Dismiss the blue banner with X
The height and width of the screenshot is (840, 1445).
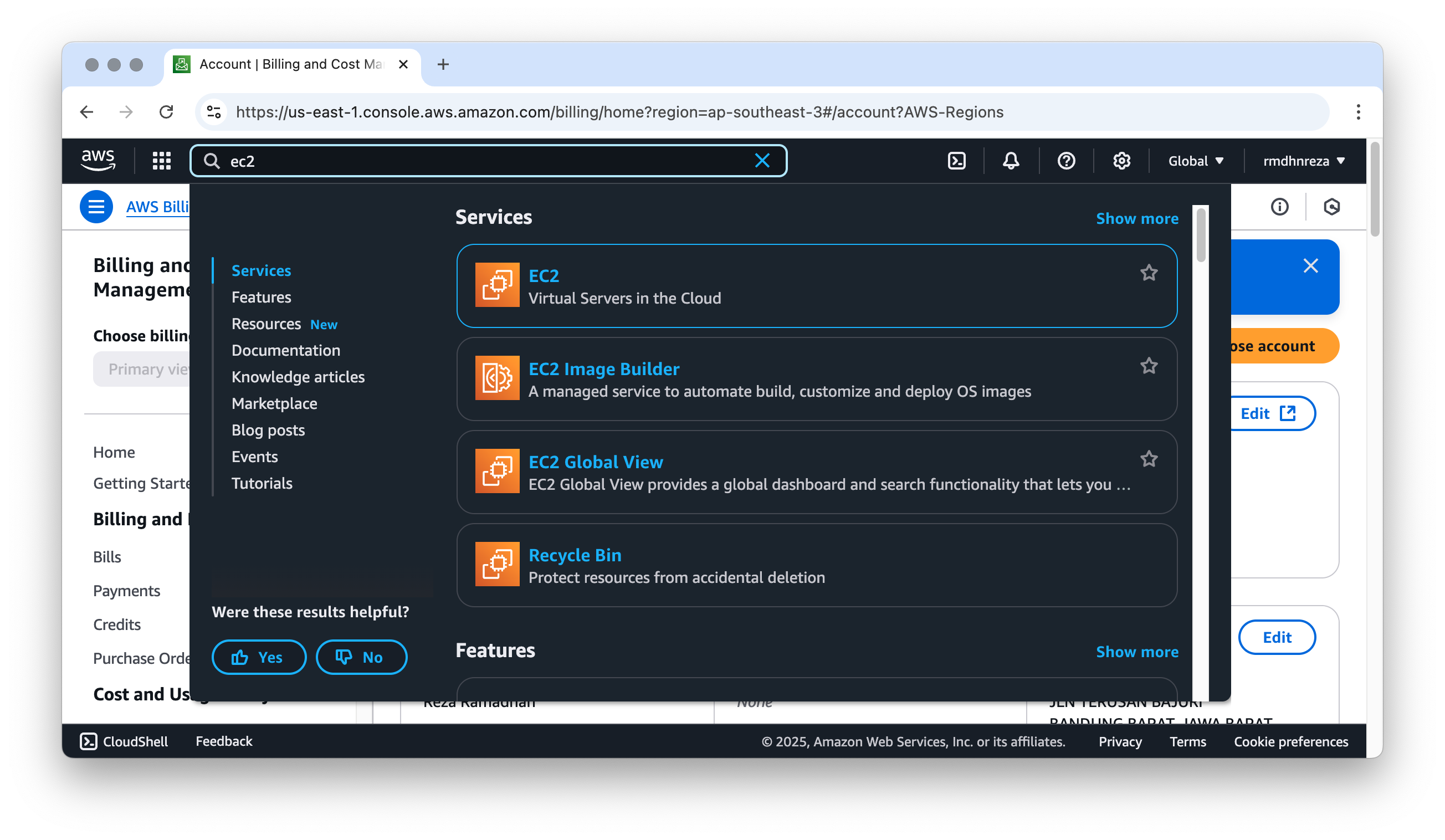tap(1310, 265)
